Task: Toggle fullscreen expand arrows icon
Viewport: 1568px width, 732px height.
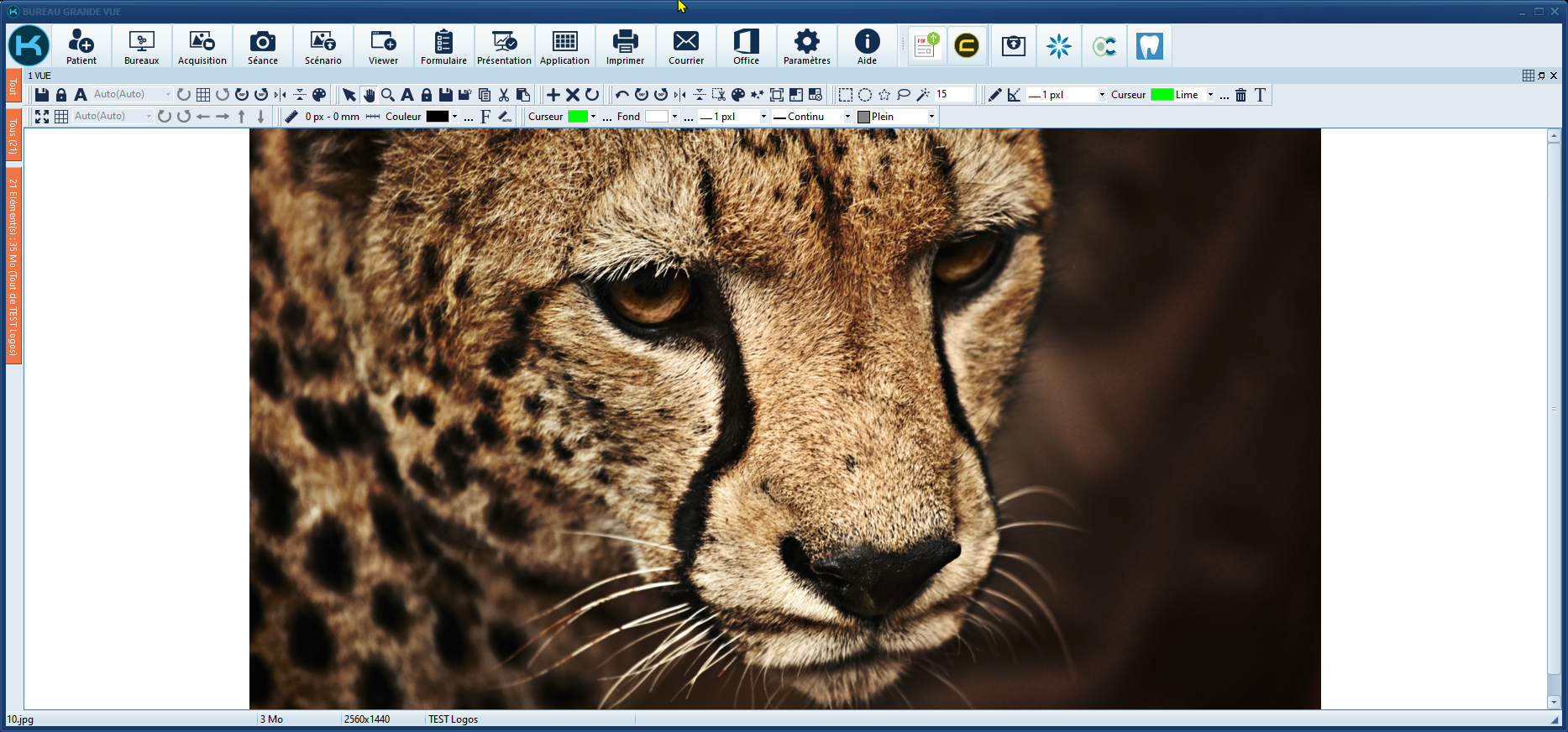Action: click(x=42, y=117)
